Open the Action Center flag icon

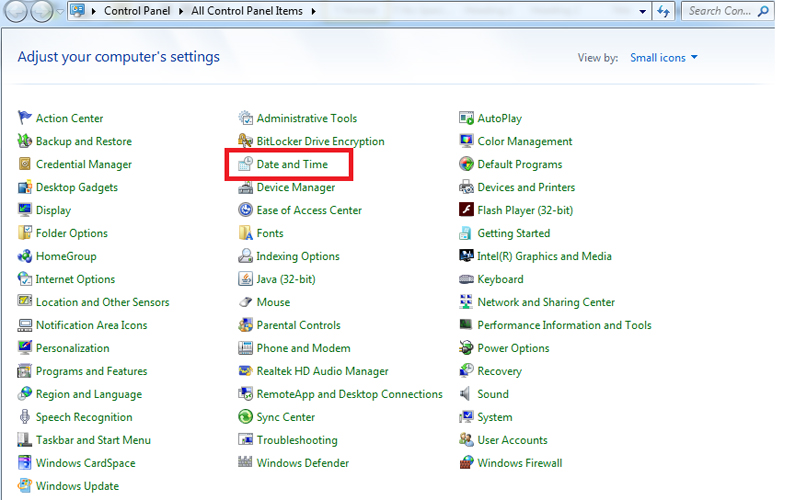(25, 118)
